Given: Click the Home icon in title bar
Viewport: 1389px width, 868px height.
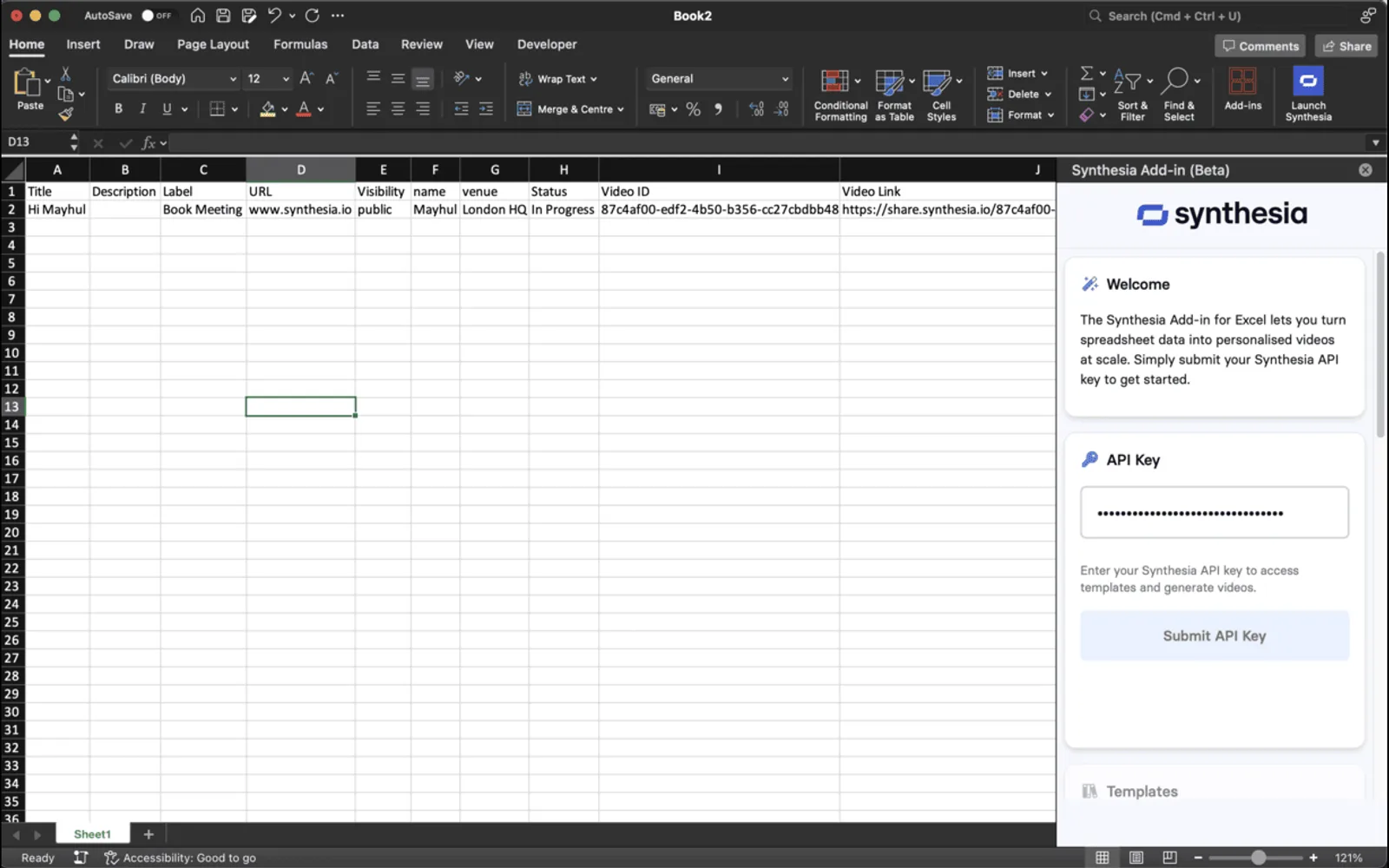Looking at the screenshot, I should point(198,16).
